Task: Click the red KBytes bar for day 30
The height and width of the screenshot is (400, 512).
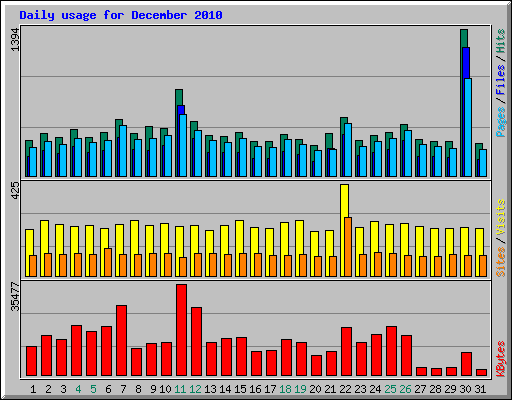Action: point(466,364)
